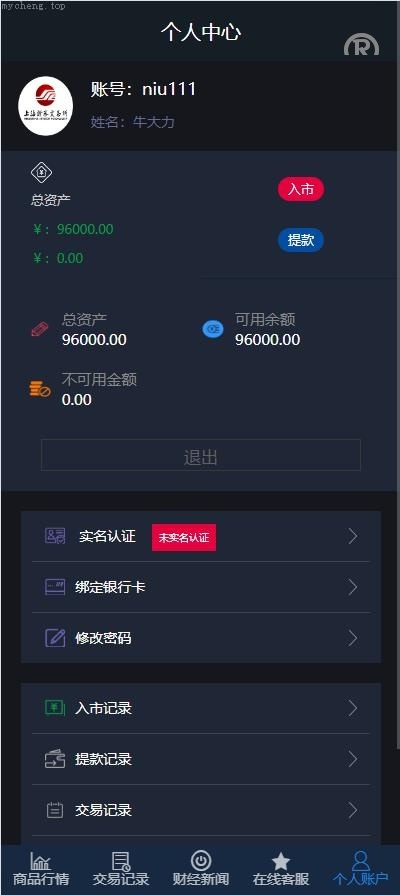Click the edit icon beside 修改密码
Screen dimensions: 400x895
coord(55,638)
